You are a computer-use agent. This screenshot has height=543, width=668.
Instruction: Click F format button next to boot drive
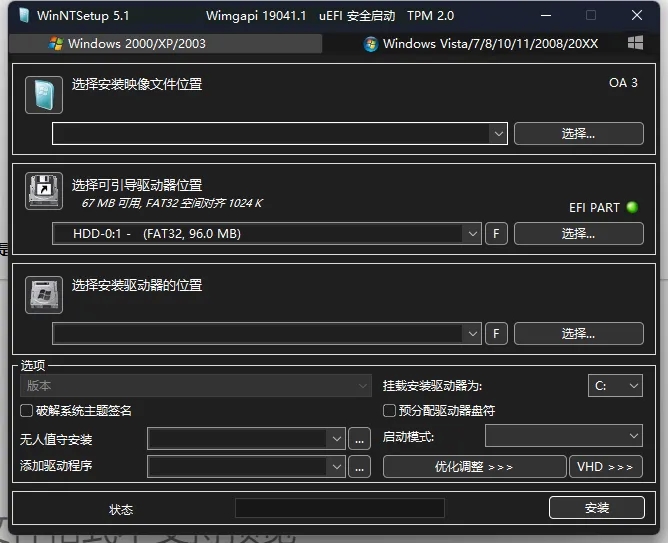(496, 233)
